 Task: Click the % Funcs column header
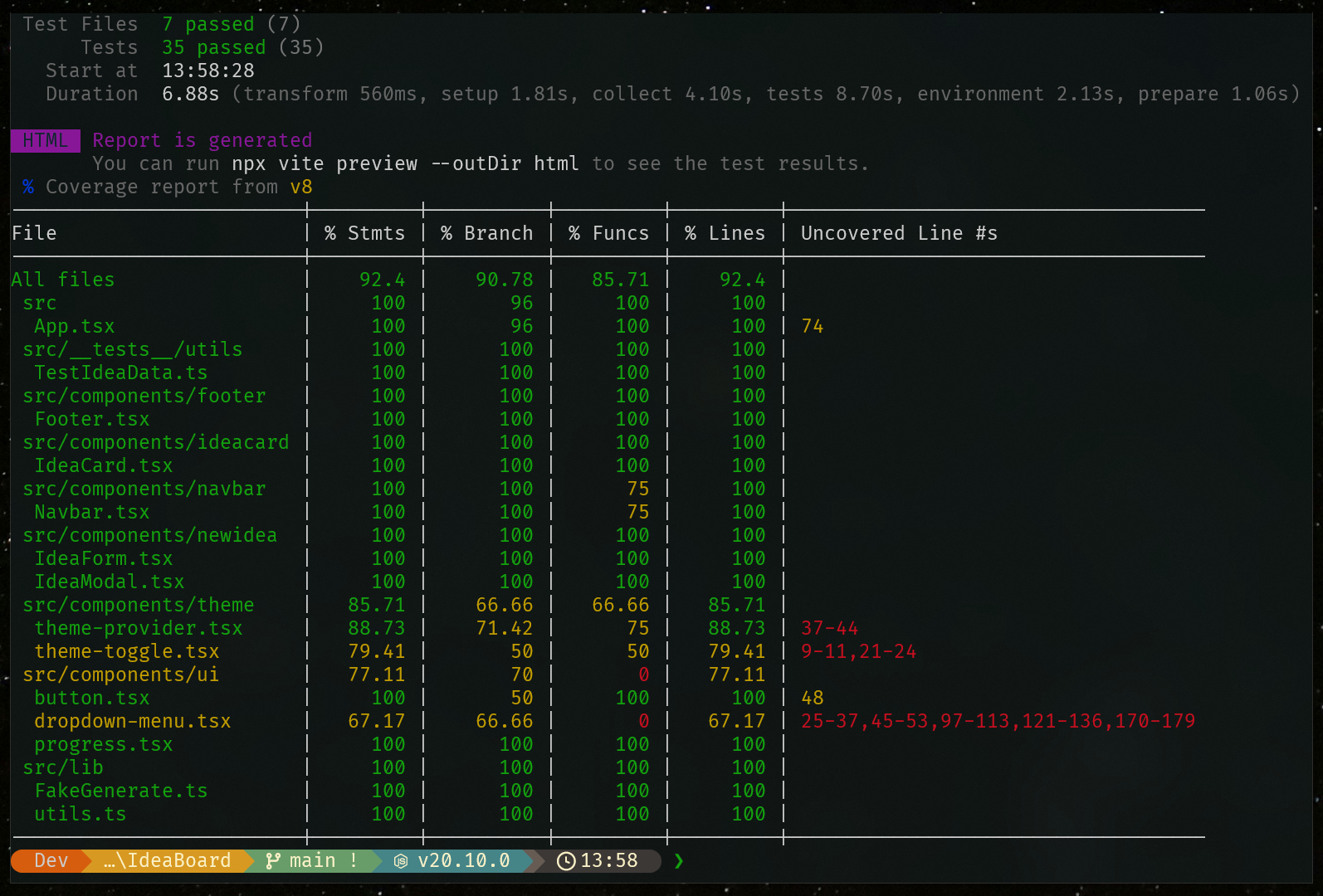click(608, 234)
